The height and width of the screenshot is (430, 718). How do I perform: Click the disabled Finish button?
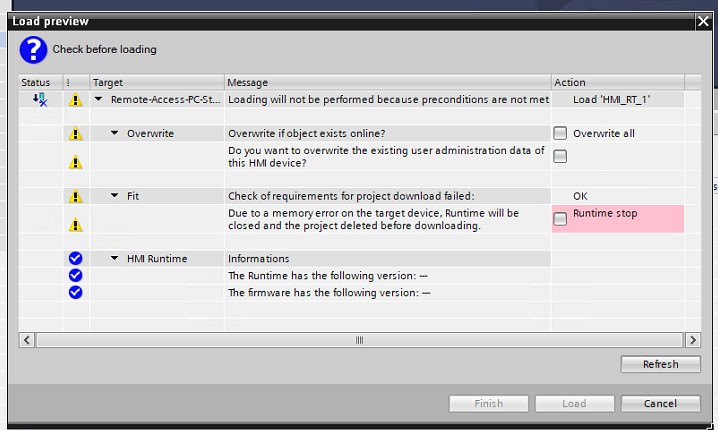click(489, 403)
